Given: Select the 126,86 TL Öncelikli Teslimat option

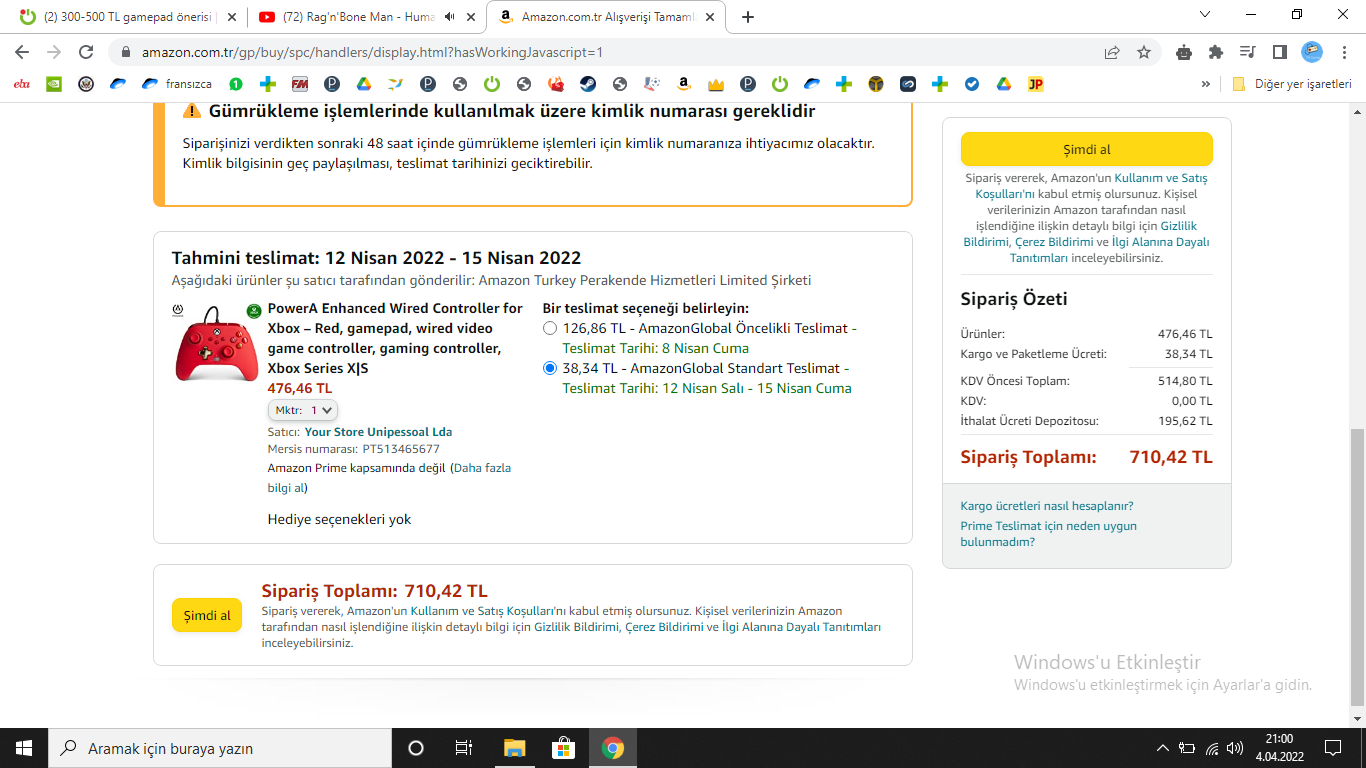Looking at the screenshot, I should point(550,328).
